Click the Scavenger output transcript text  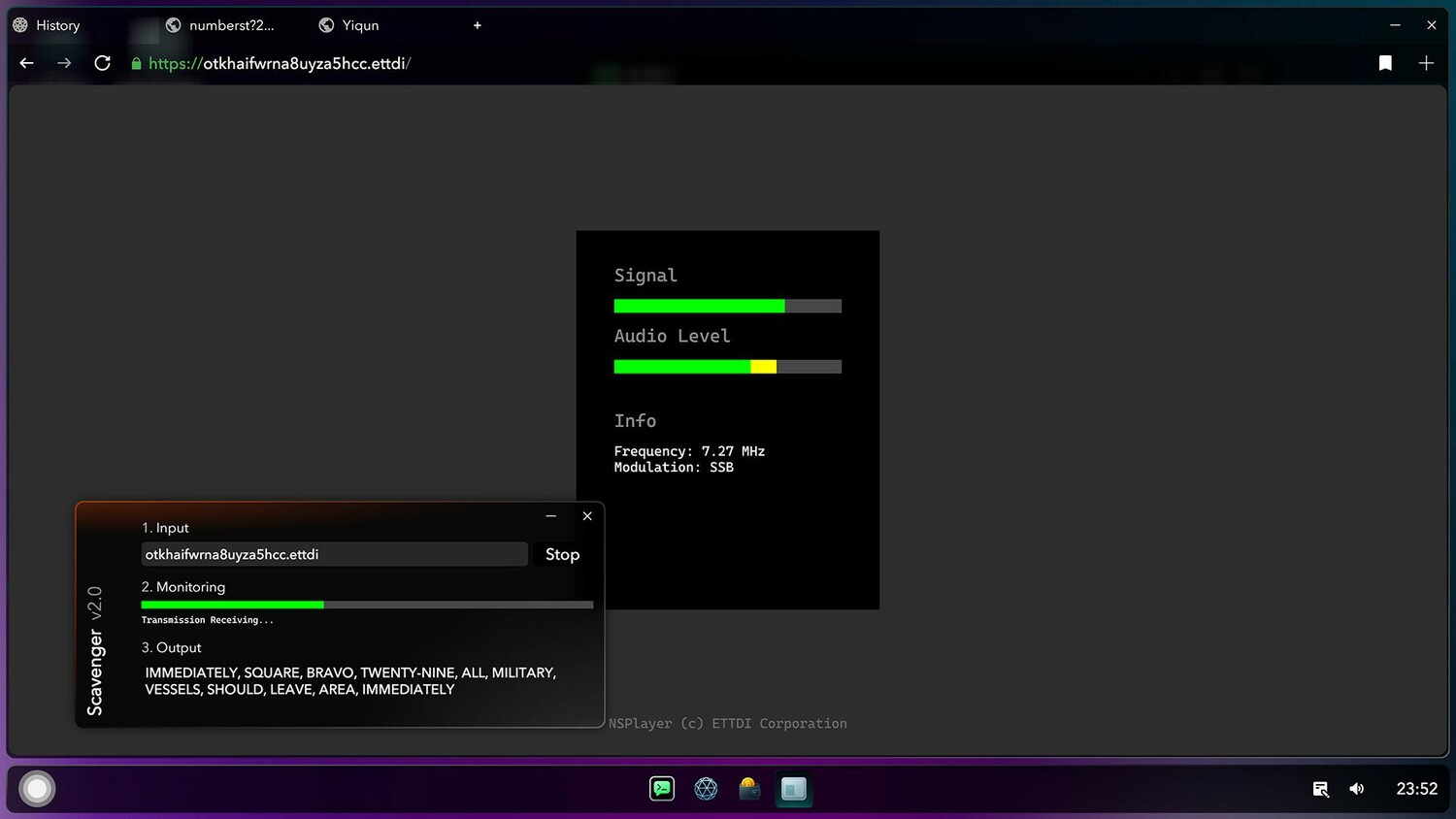tap(350, 680)
